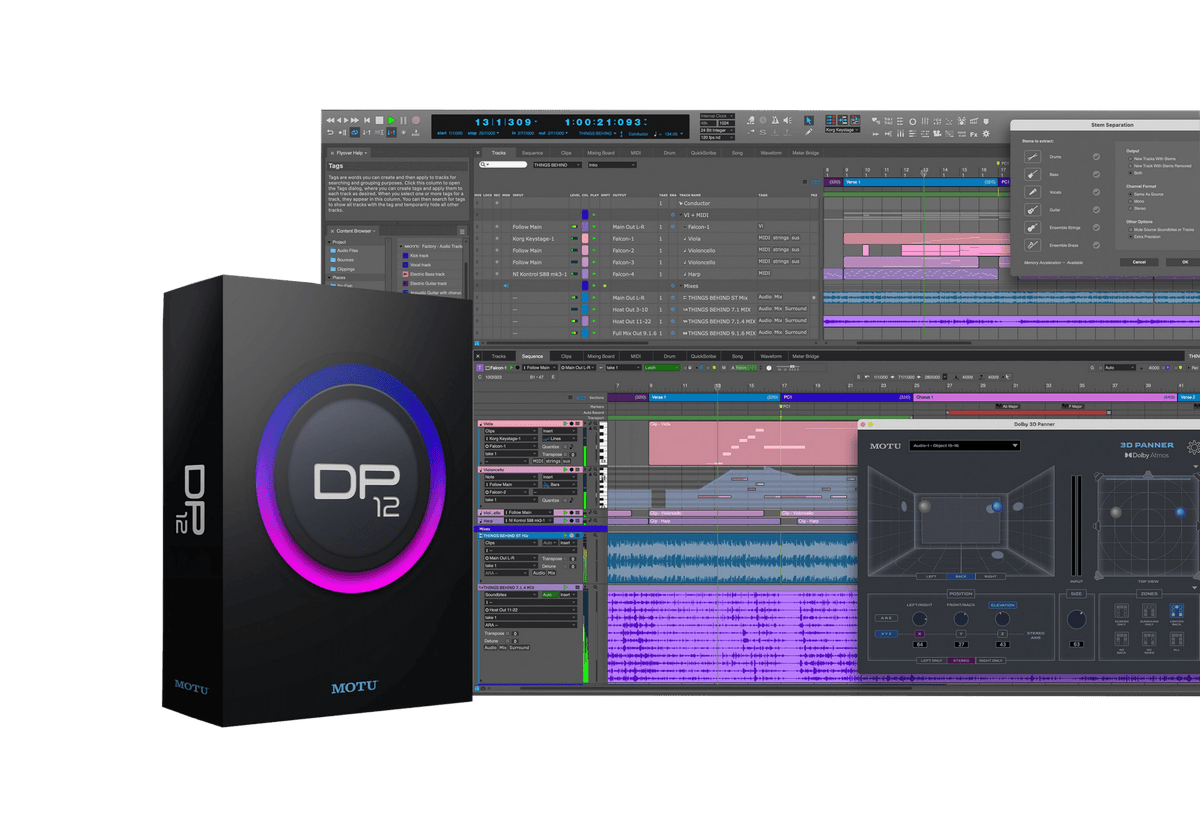Click the purple color swatch of Viola track
Viewport: 1200px width, 823px height.
click(585, 238)
